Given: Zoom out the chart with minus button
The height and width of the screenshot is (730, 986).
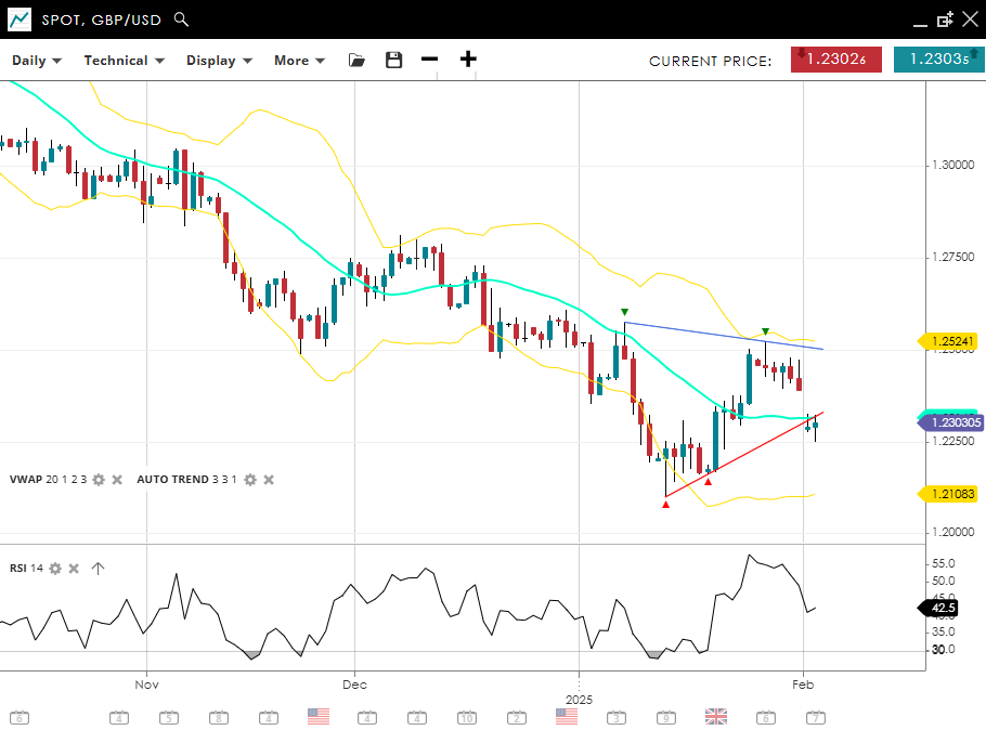Looking at the screenshot, I should point(430,59).
